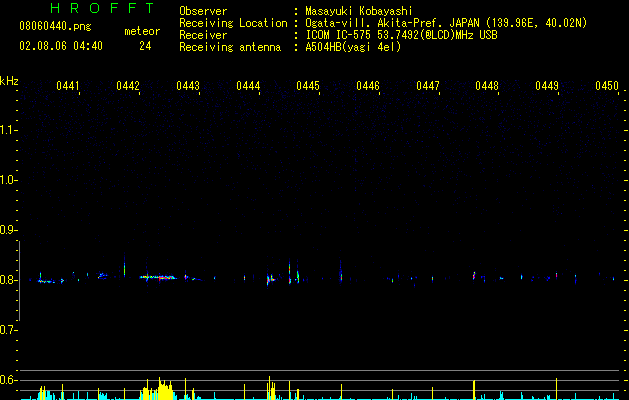The height and width of the screenshot is (400, 629).
Task: Click the 0449 time marker
Action: click(x=547, y=86)
